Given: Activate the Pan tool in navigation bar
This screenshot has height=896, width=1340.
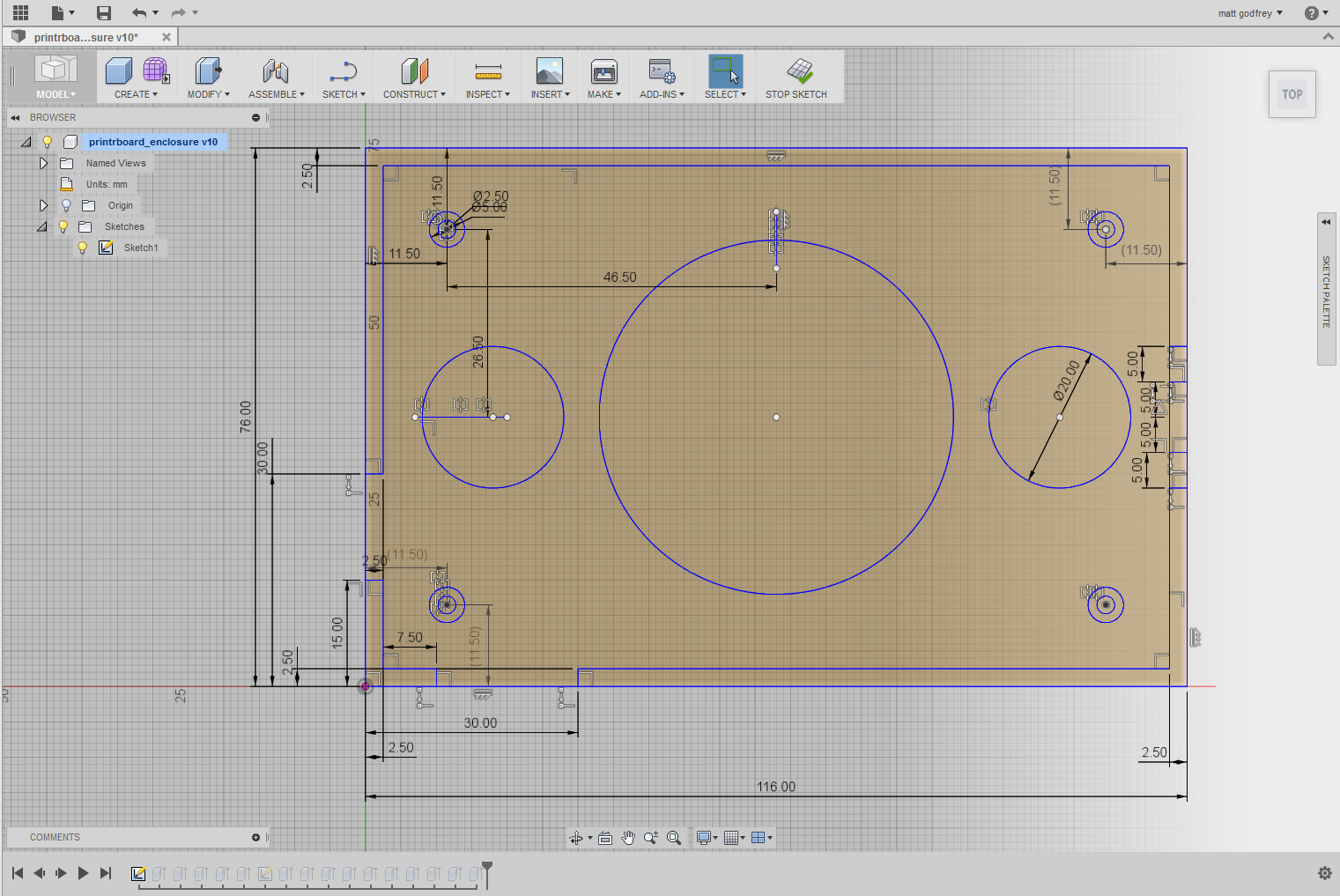Looking at the screenshot, I should tap(628, 838).
